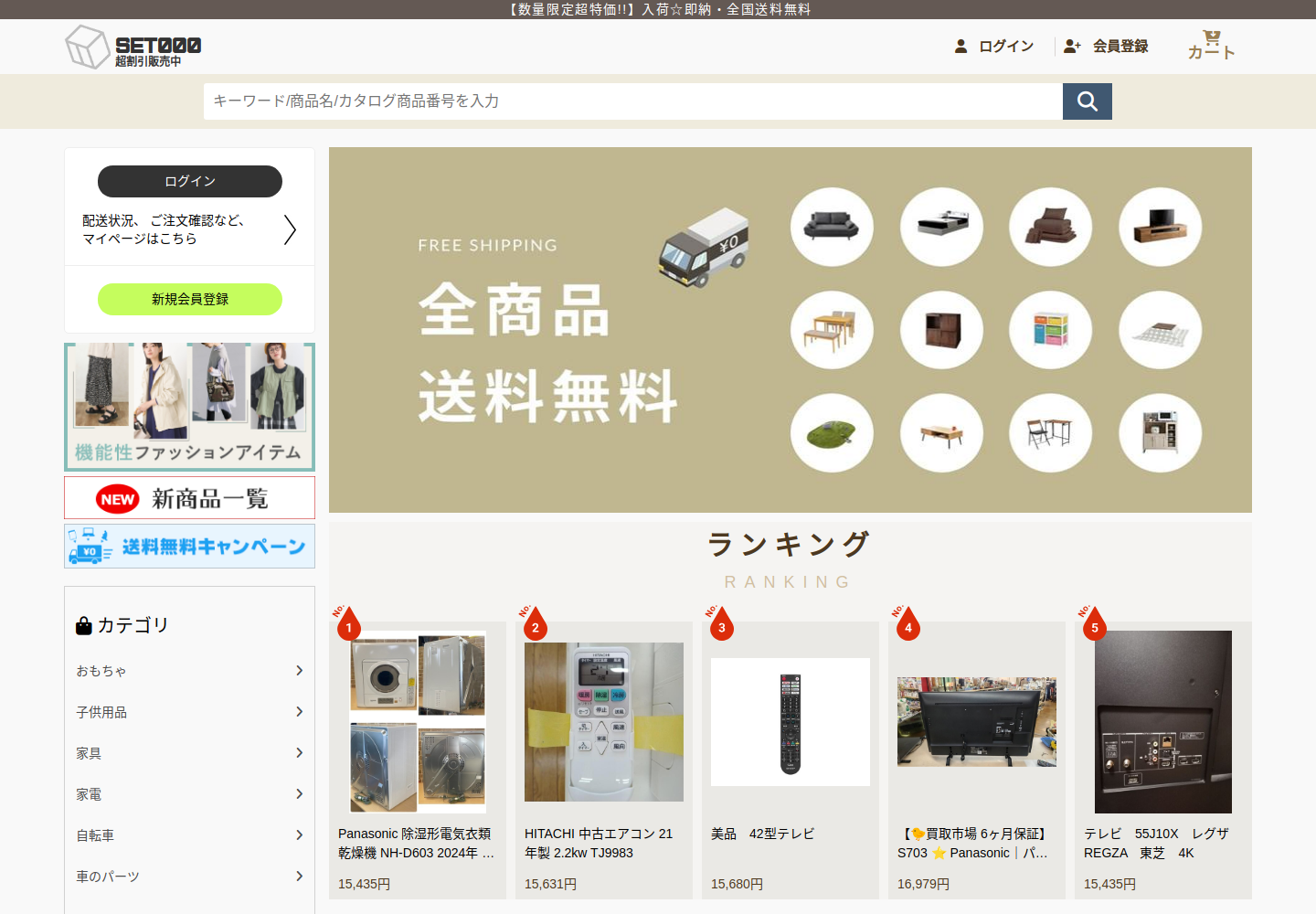Expand the 自転車 category chevron

pos(299,835)
